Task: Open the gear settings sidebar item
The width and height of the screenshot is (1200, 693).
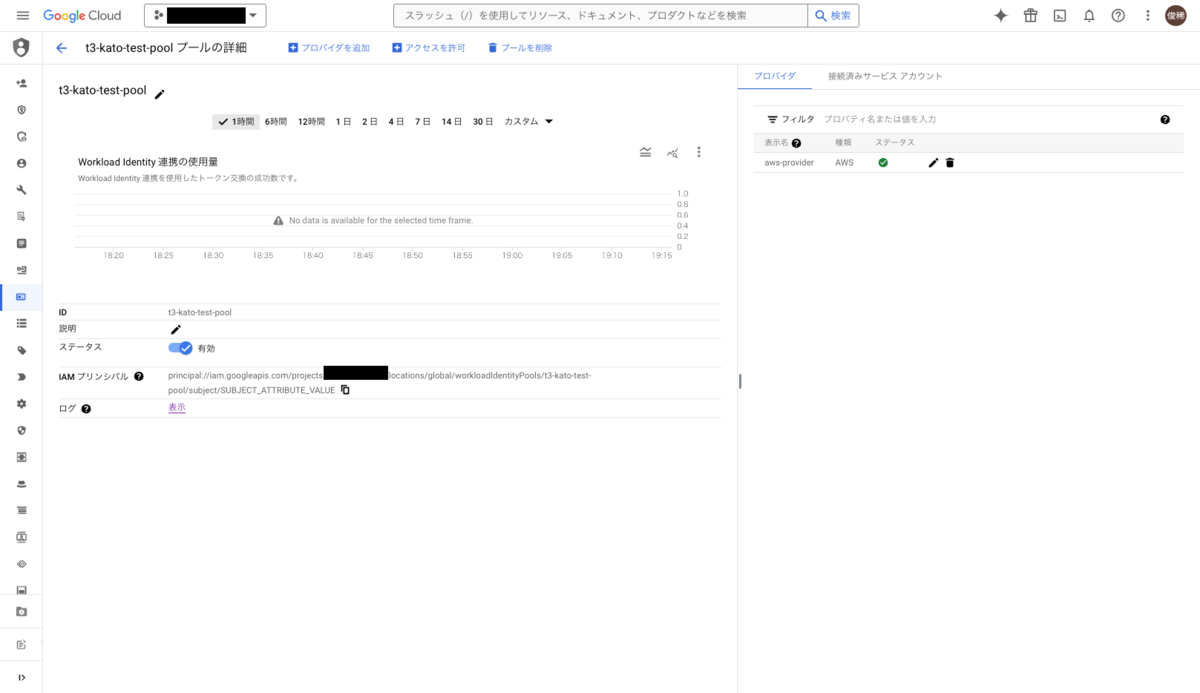Action: pos(21,404)
